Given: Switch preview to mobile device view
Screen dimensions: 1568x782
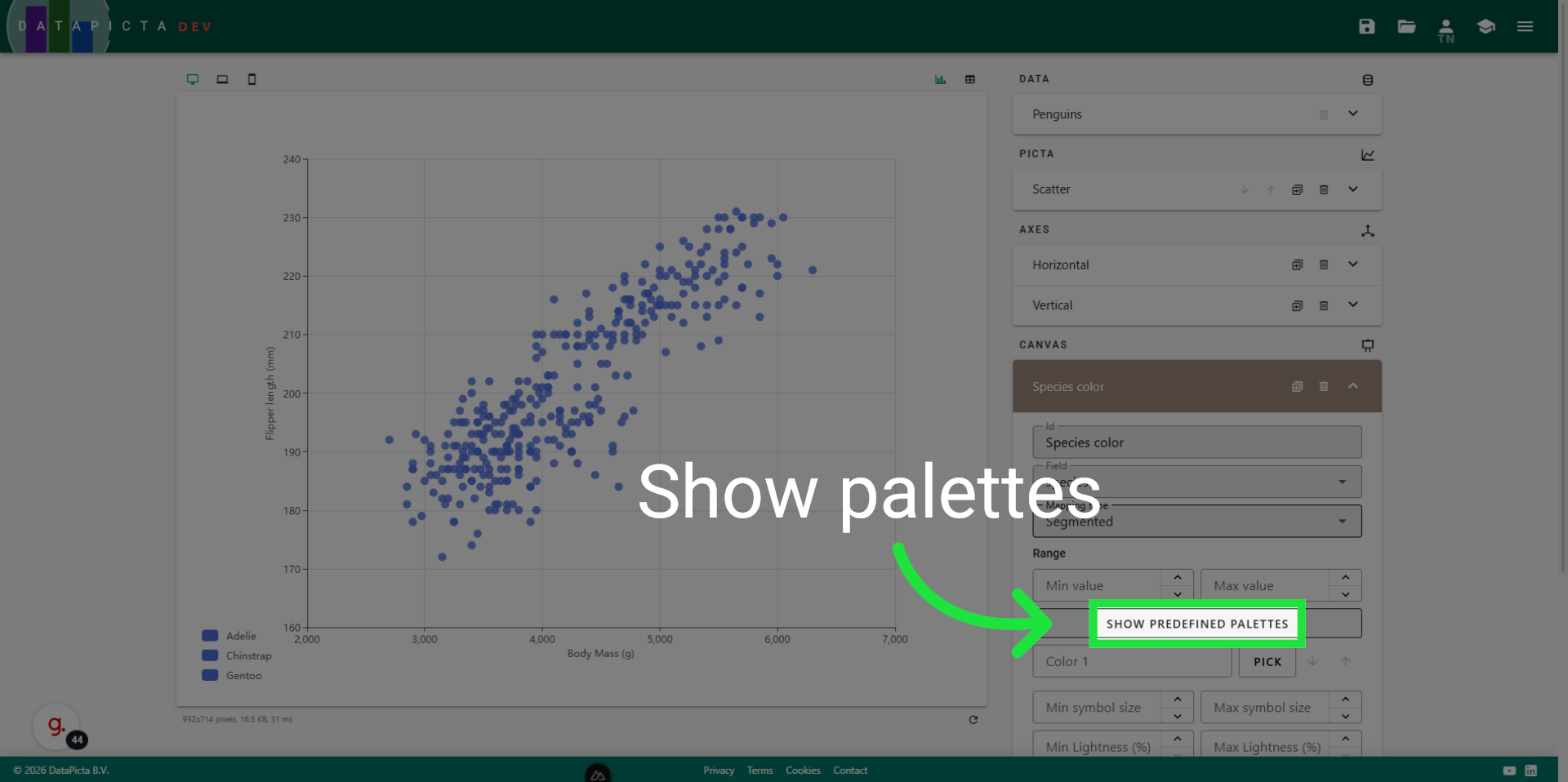Looking at the screenshot, I should (252, 79).
